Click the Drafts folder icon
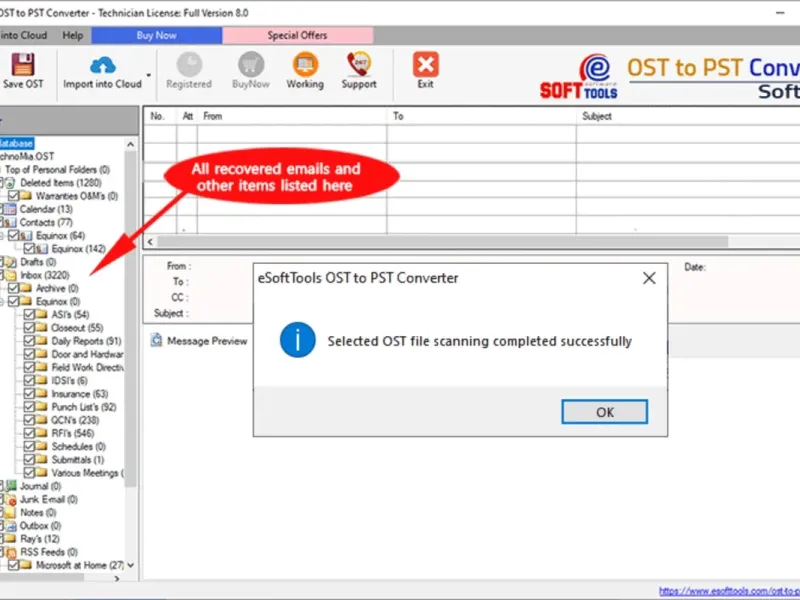The image size is (800, 600). [10, 262]
